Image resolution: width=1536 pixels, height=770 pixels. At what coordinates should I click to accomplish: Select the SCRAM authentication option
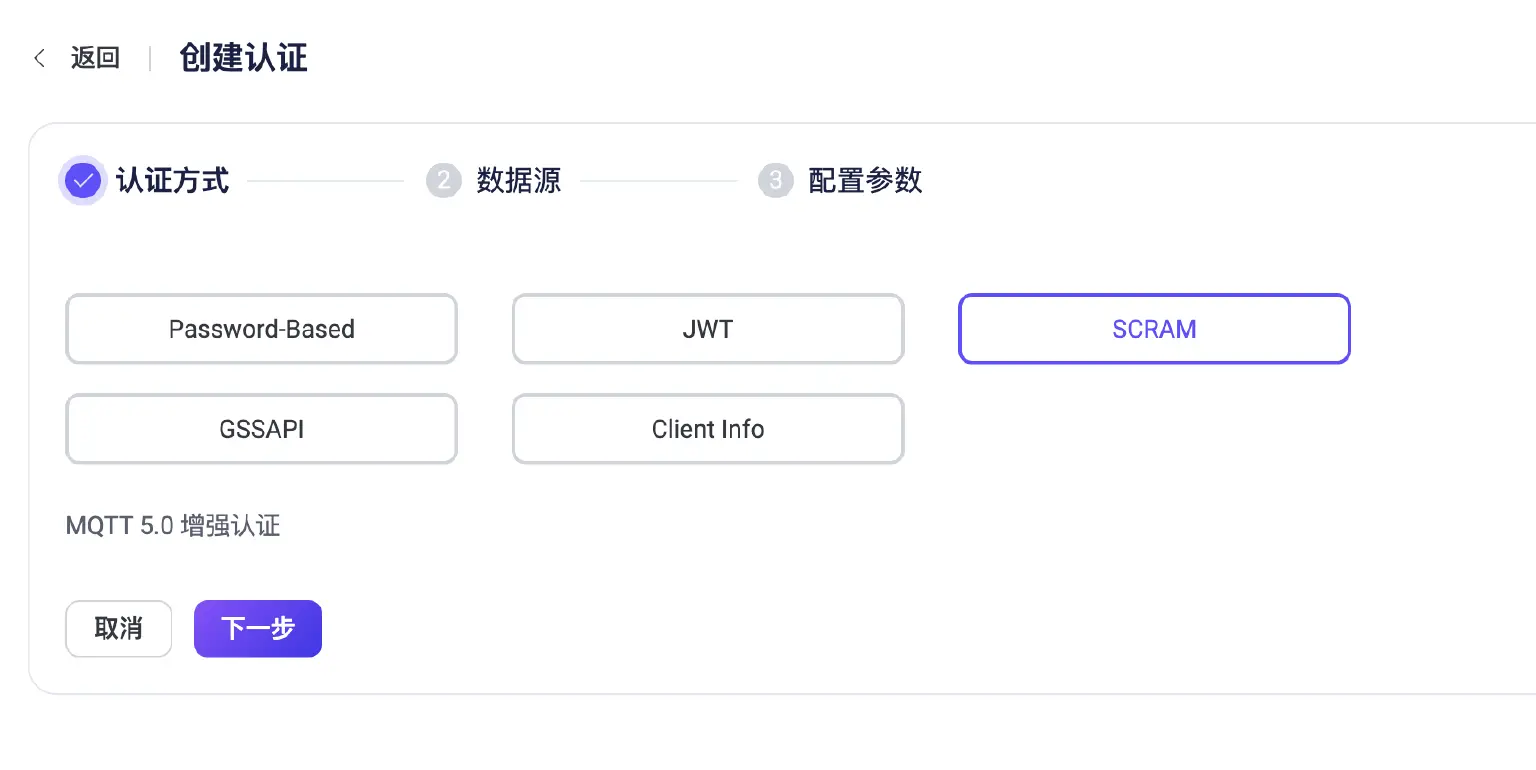point(1154,329)
